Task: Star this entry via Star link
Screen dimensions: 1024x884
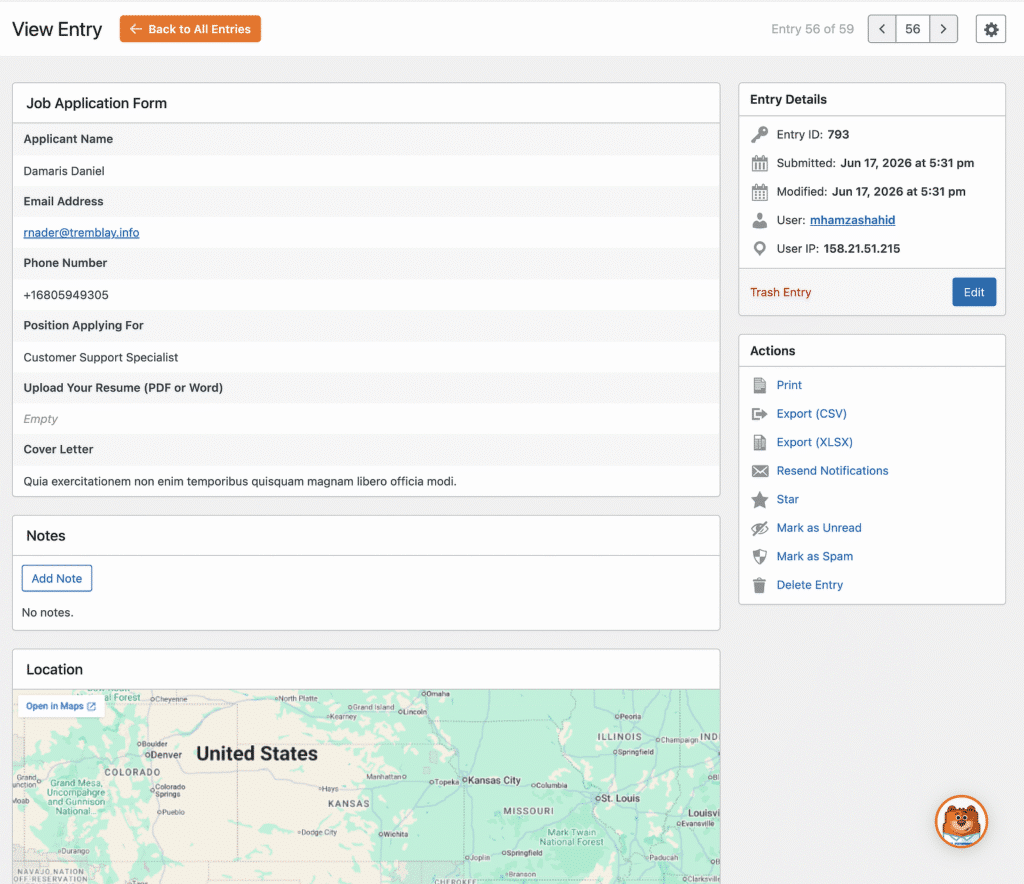Action: click(788, 499)
